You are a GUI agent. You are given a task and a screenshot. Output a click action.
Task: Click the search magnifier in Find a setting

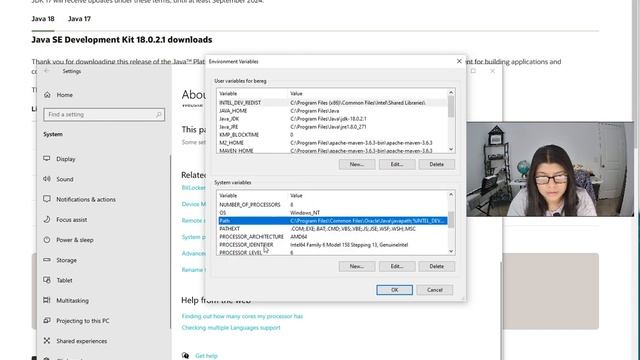coord(158,115)
